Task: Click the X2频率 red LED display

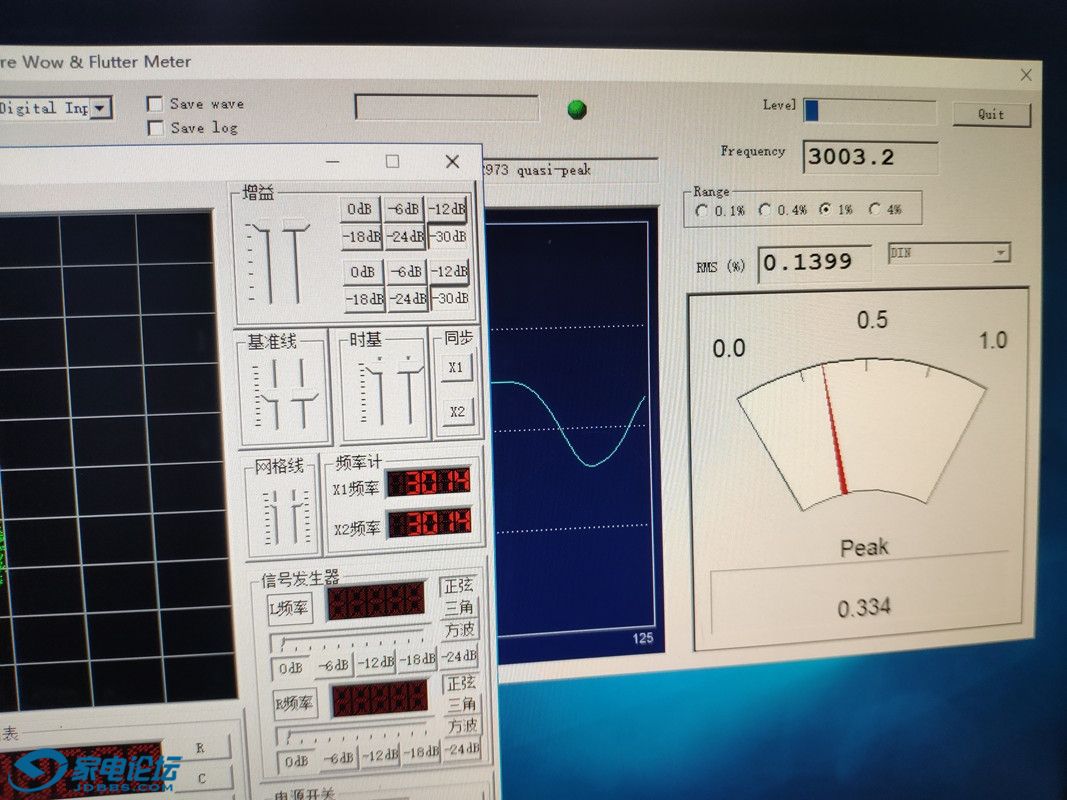Action: tap(428, 523)
